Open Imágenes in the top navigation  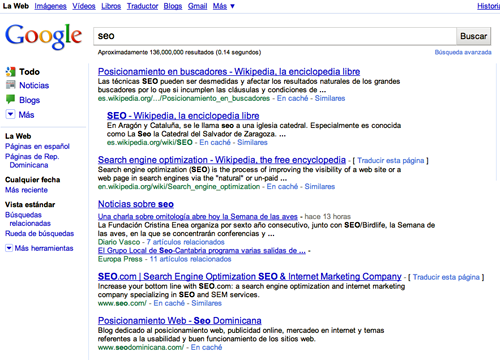click(50, 6)
